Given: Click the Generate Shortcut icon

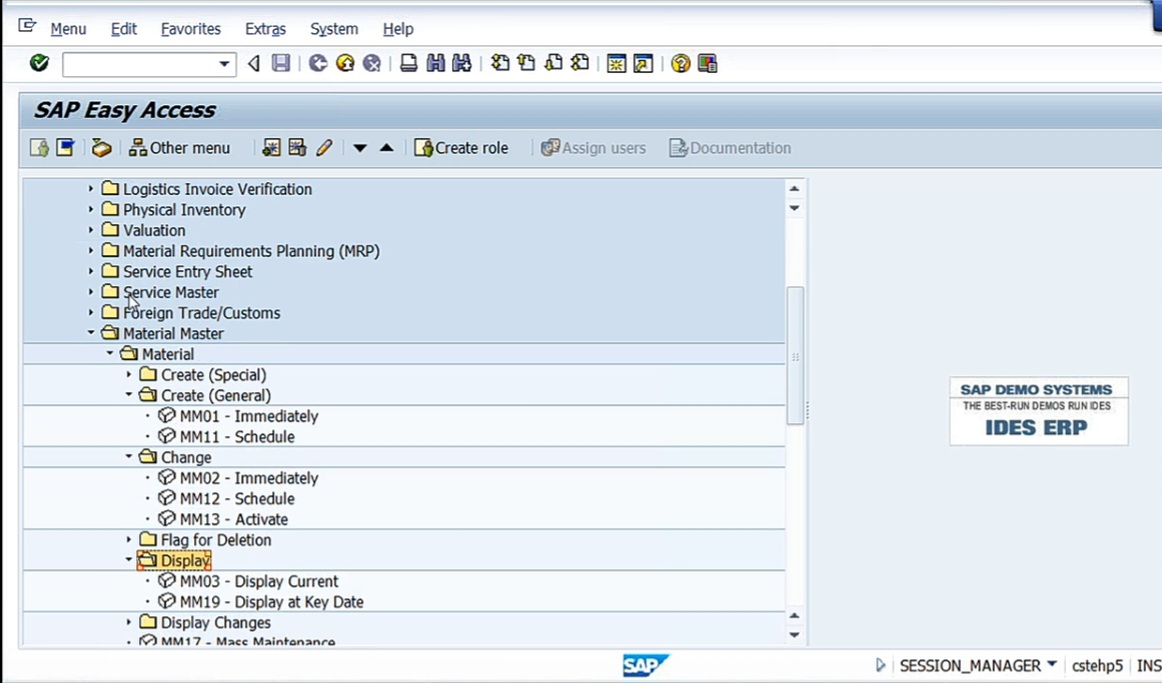Looking at the screenshot, I should point(643,64).
